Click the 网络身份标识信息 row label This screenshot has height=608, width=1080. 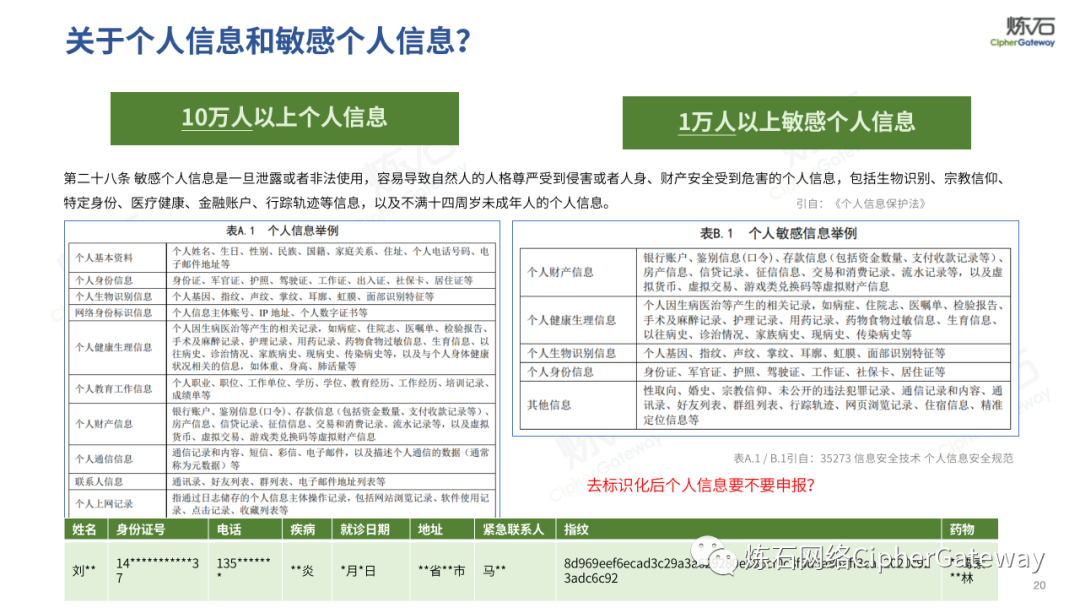click(114, 313)
